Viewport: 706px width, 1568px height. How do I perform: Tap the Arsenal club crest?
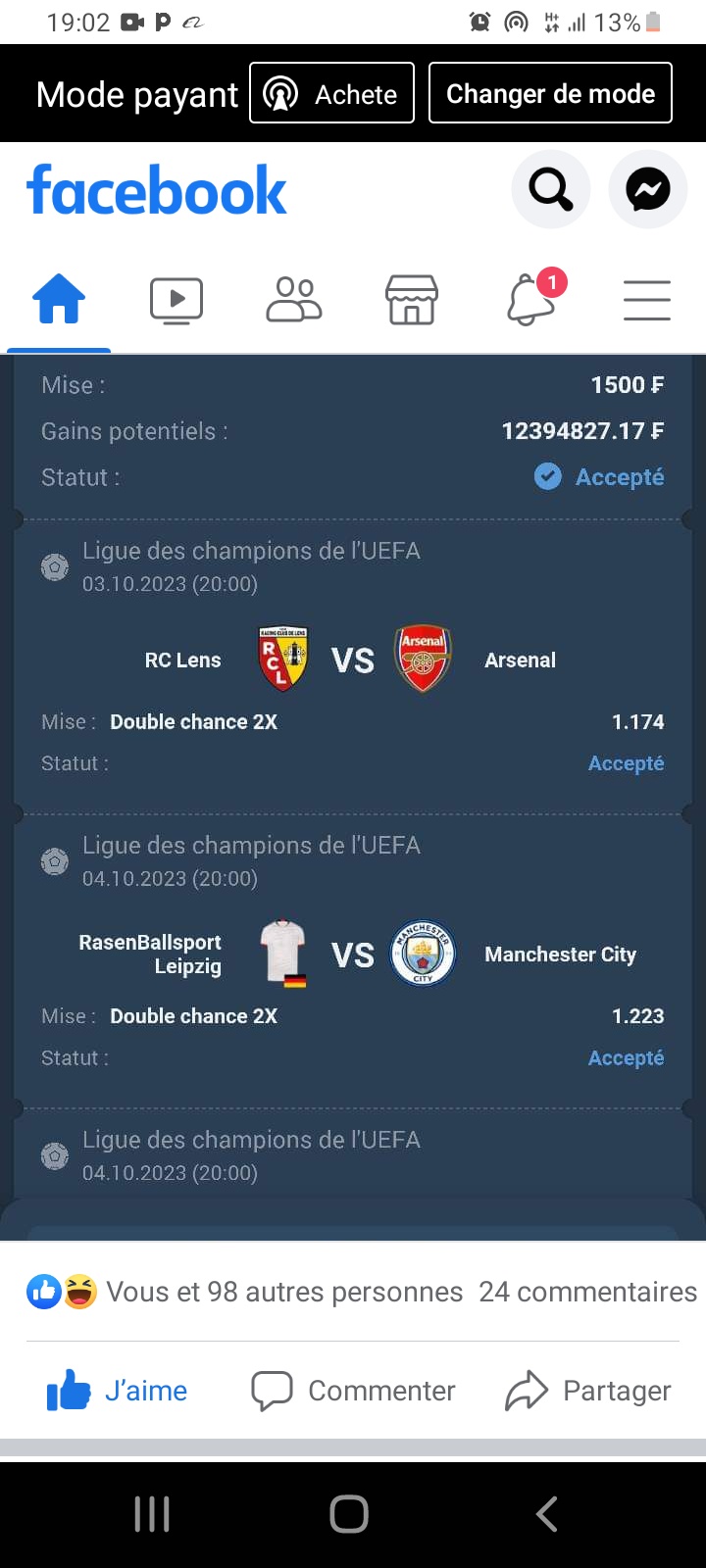click(x=423, y=659)
